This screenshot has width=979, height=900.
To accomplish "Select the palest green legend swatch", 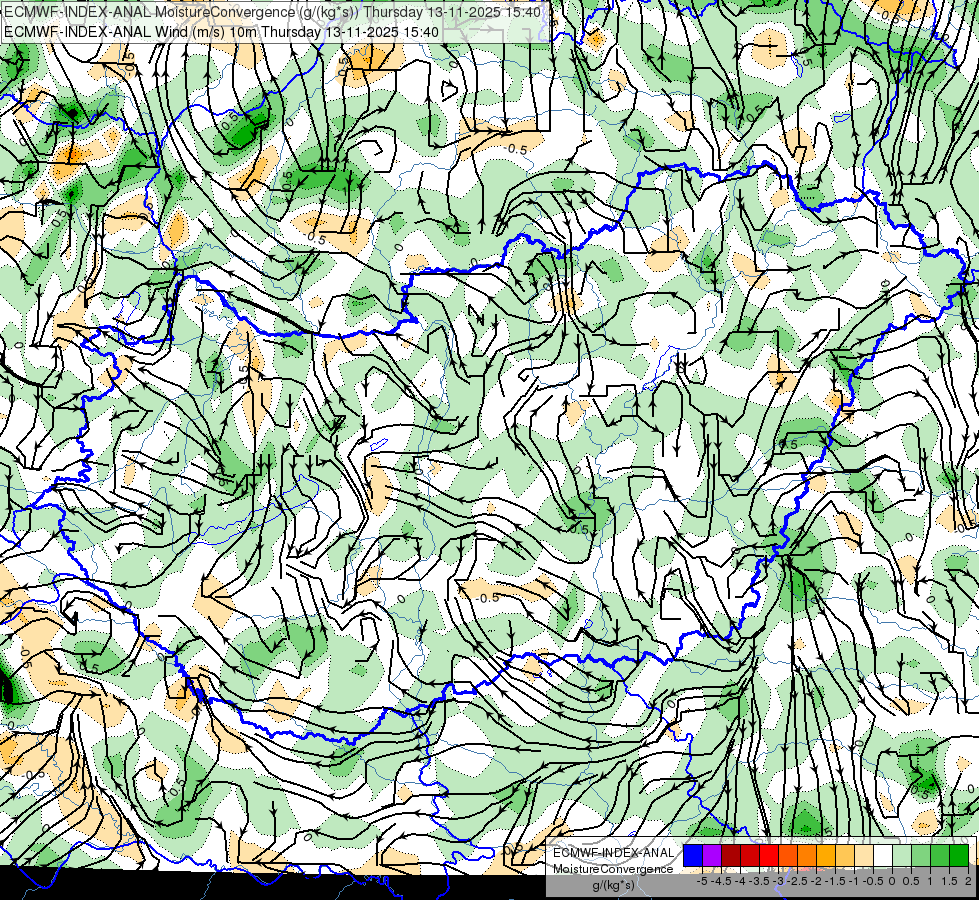I will (x=902, y=855).
